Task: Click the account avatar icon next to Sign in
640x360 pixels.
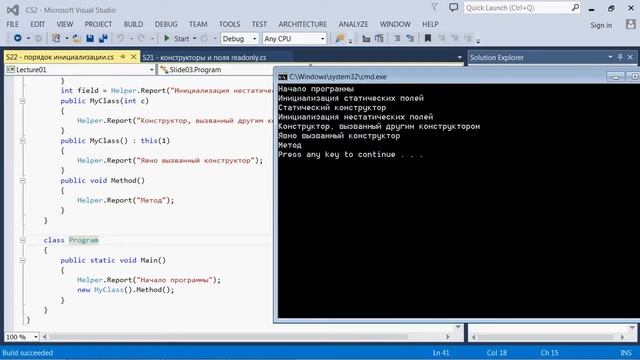Action: 631,24
